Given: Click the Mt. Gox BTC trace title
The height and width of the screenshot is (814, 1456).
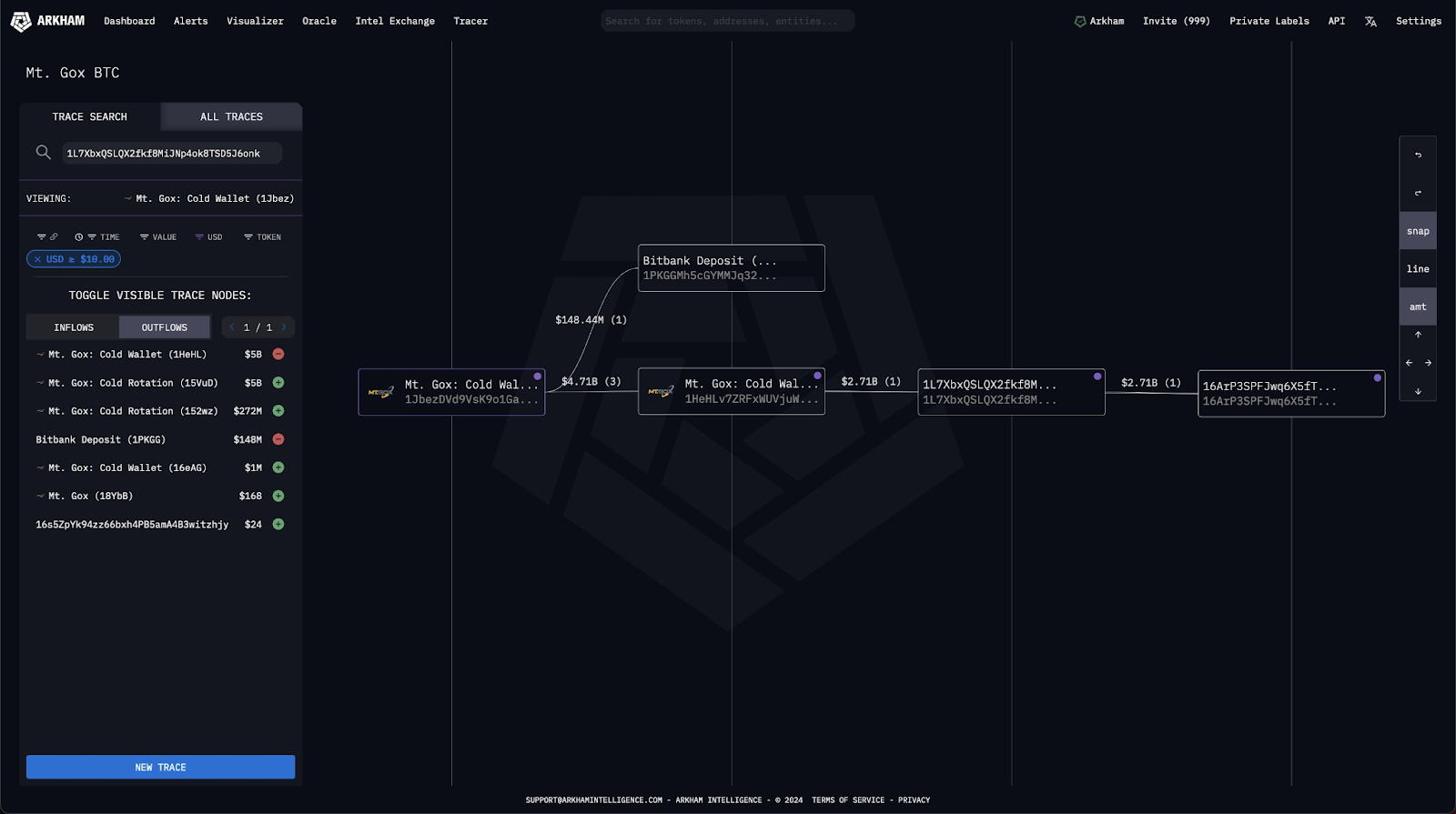Looking at the screenshot, I should tap(72, 73).
